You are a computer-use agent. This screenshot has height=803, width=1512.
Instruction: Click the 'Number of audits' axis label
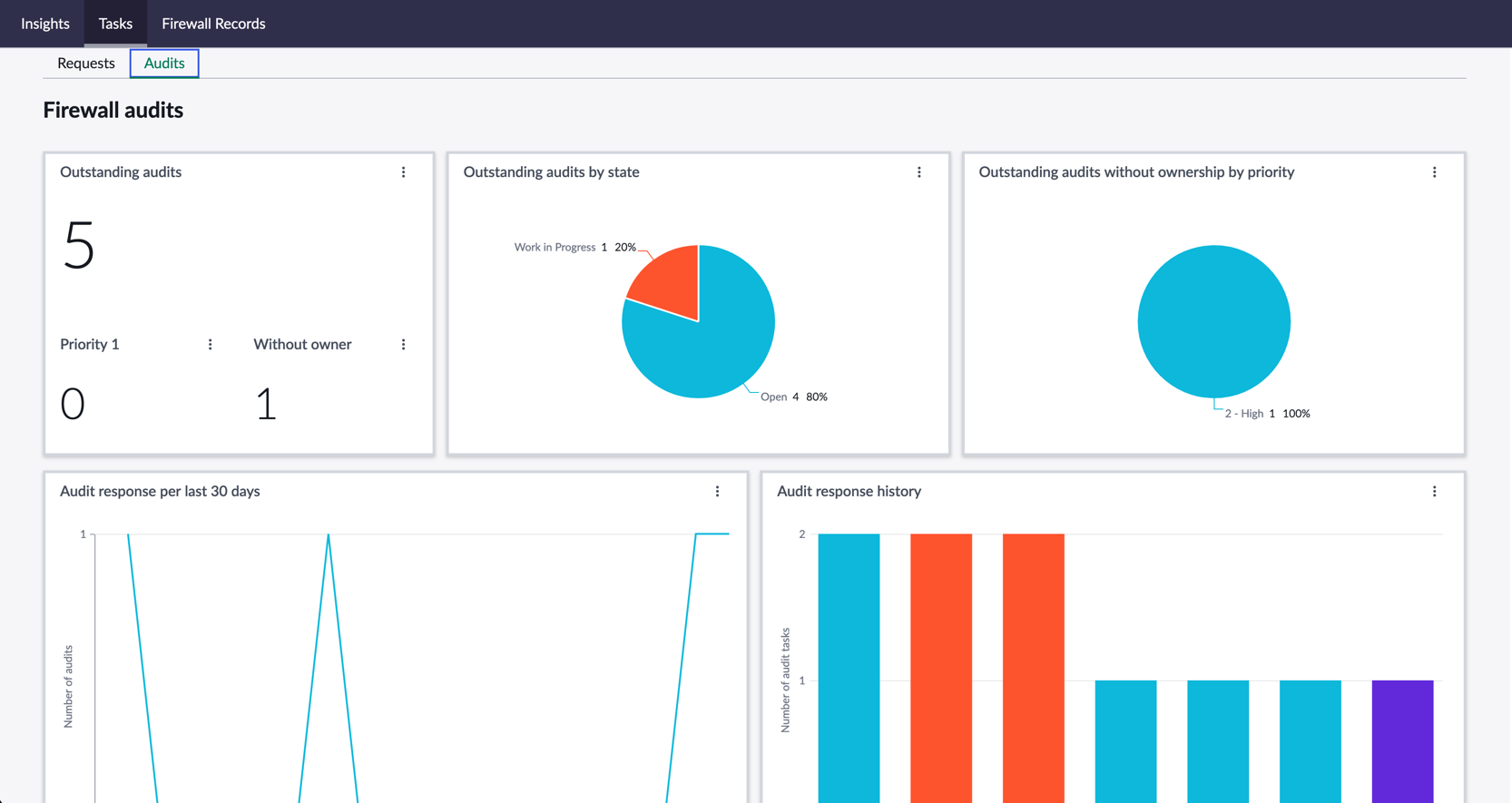pos(68,687)
